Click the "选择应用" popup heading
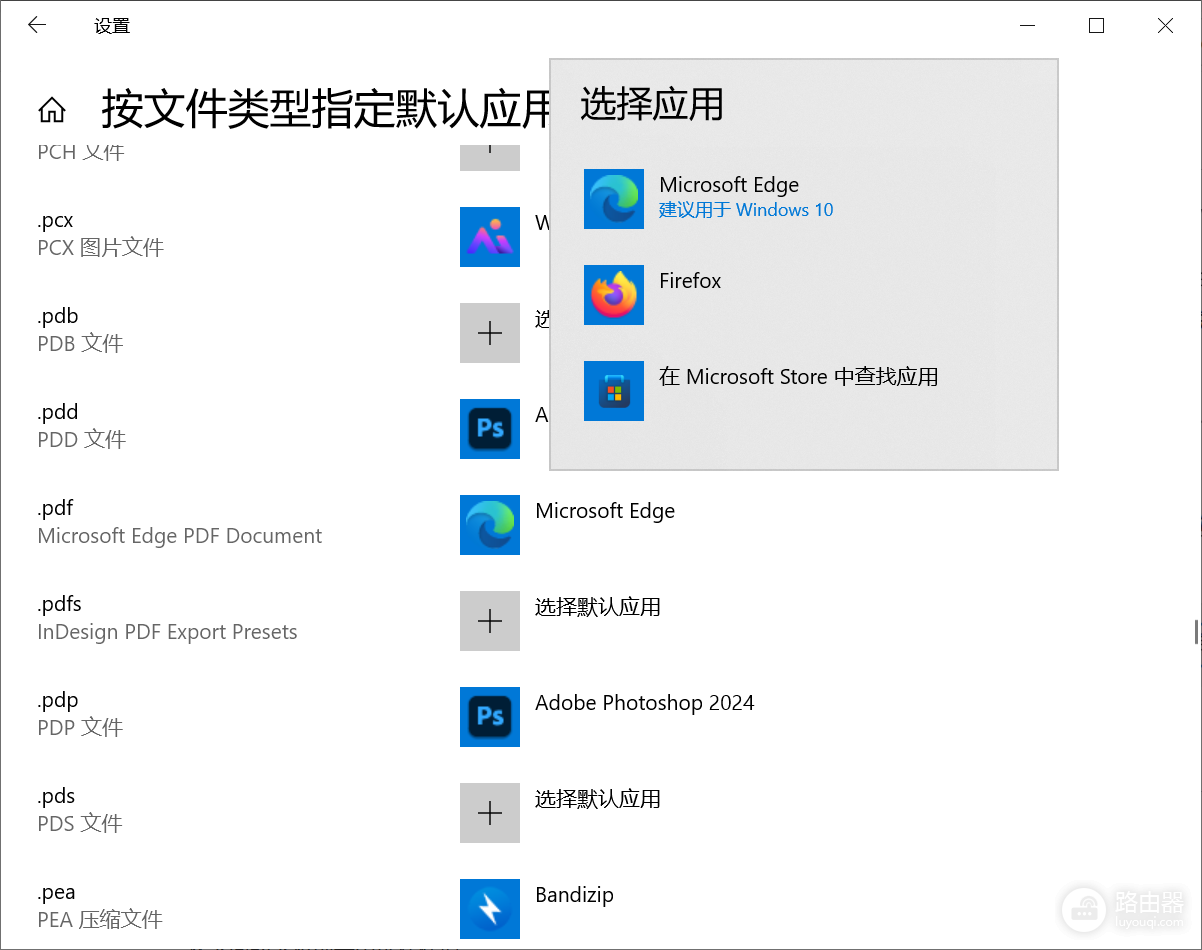1202x950 pixels. (652, 104)
